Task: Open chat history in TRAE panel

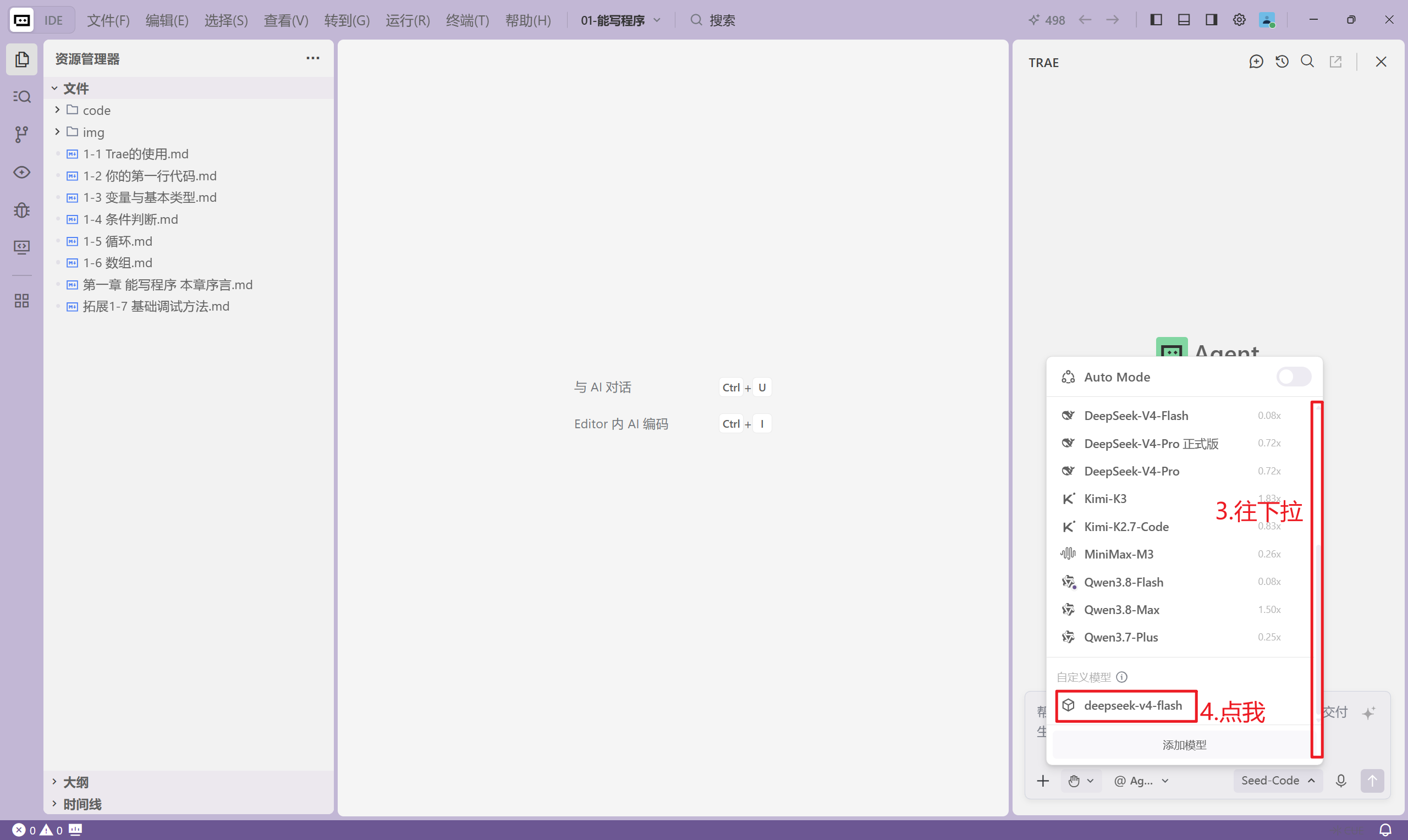Action: 1281,62
